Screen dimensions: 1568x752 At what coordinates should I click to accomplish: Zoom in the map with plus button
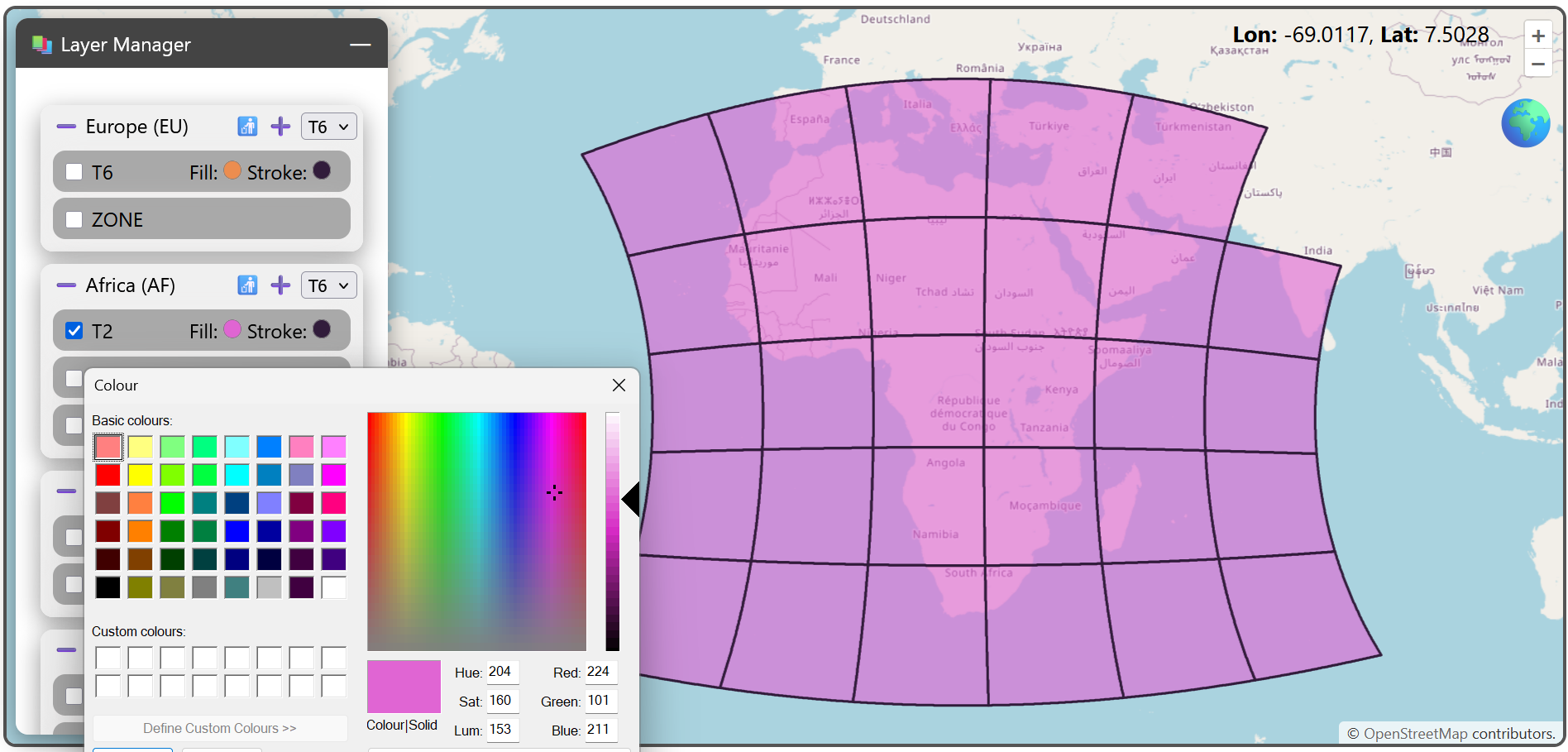pyautogui.click(x=1537, y=36)
